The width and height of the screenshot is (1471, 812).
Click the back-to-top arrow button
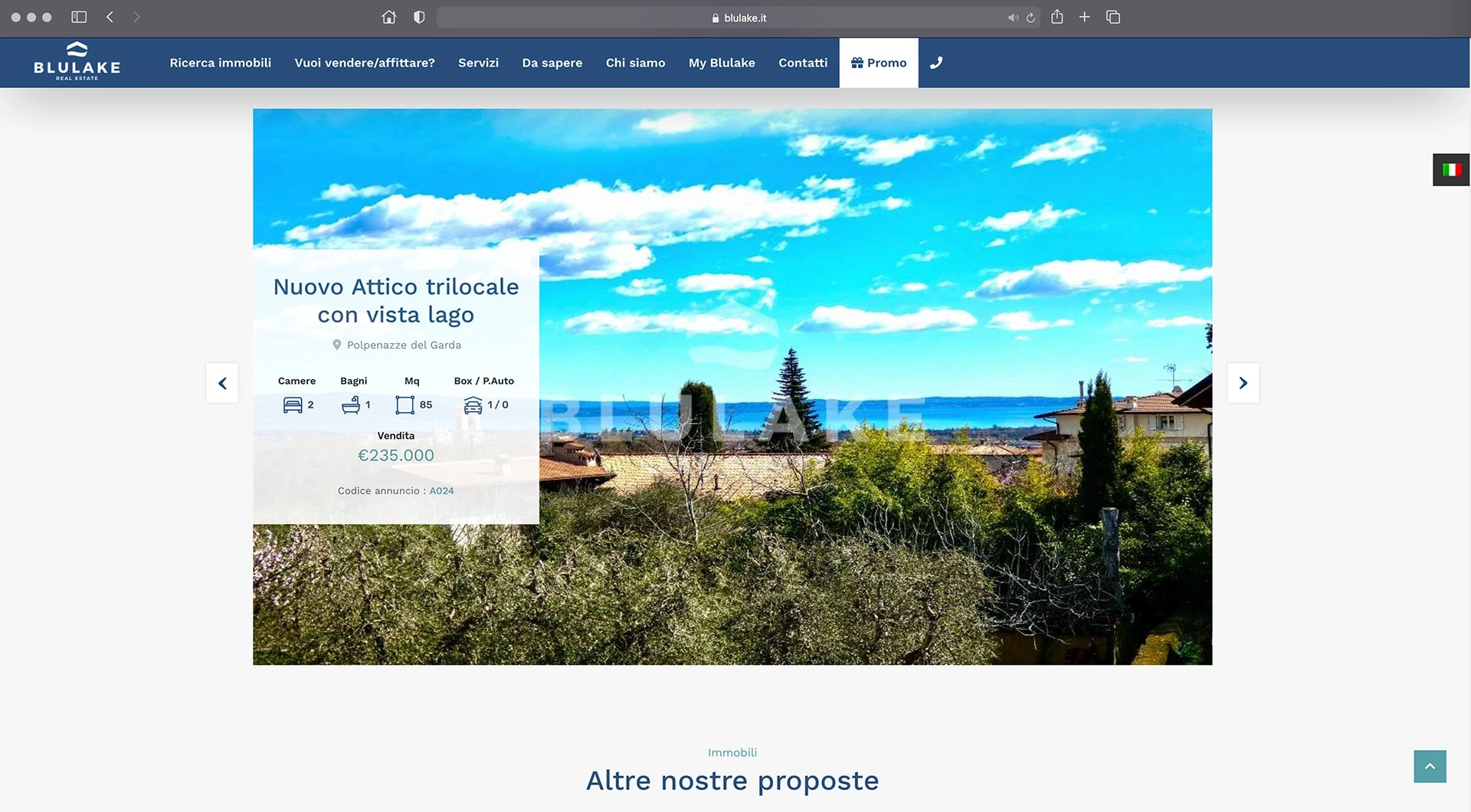pyautogui.click(x=1430, y=766)
